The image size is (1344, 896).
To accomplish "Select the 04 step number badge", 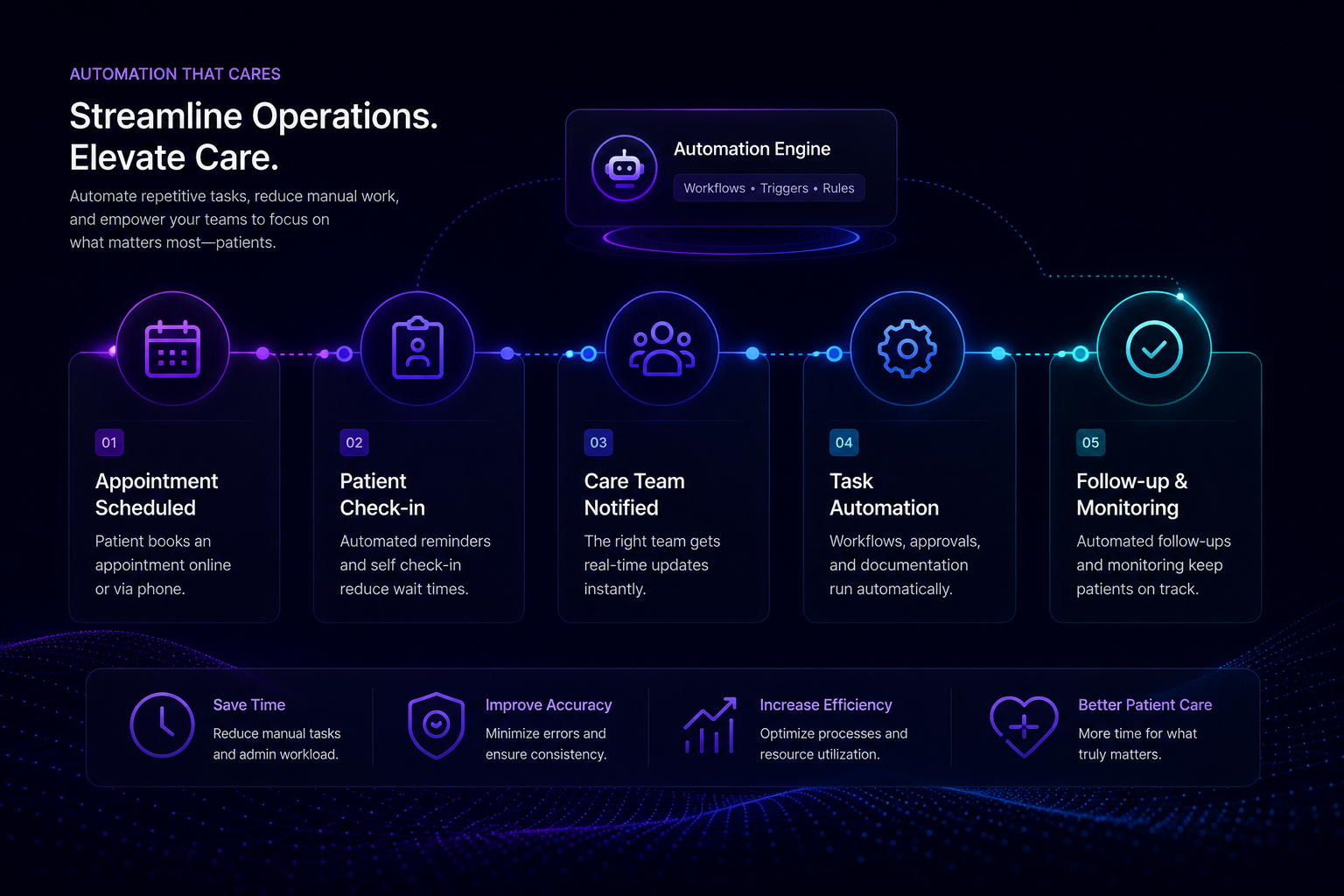I will [844, 443].
